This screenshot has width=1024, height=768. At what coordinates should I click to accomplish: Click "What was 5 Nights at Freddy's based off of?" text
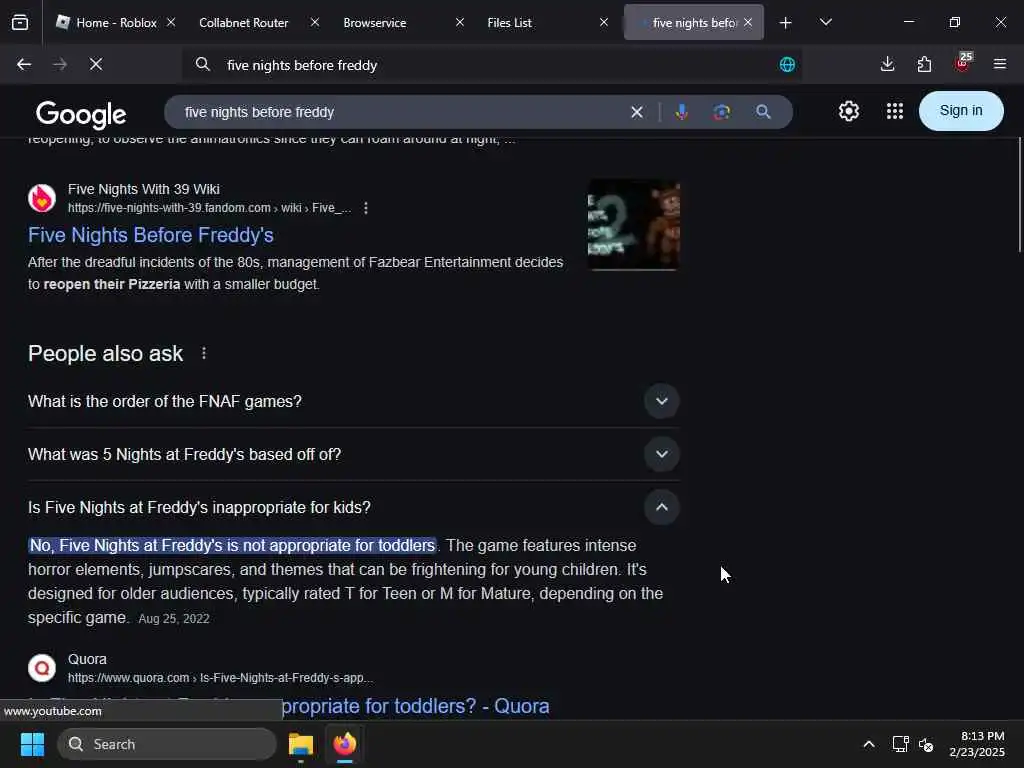click(x=184, y=454)
